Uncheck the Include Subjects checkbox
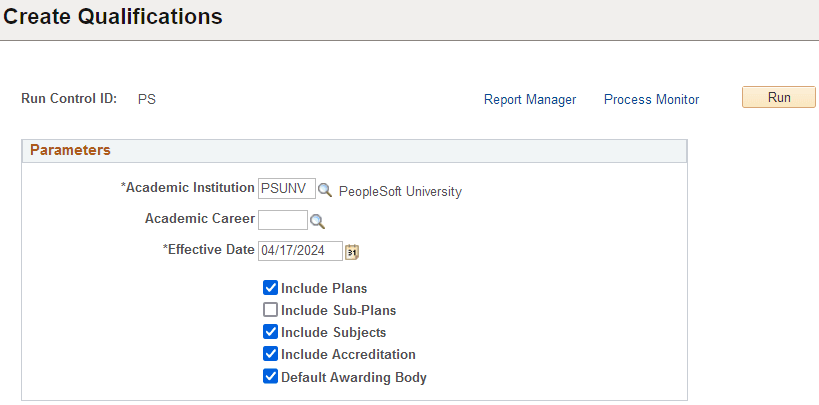 [270, 332]
